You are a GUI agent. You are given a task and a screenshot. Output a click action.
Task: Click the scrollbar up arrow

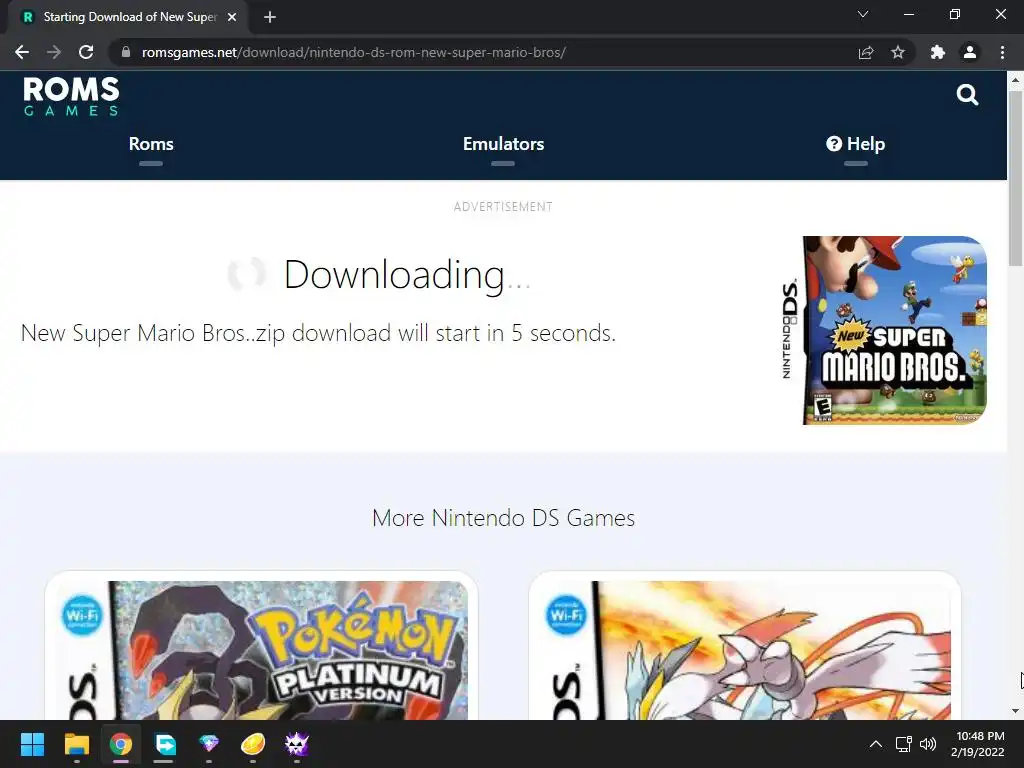point(1015,81)
